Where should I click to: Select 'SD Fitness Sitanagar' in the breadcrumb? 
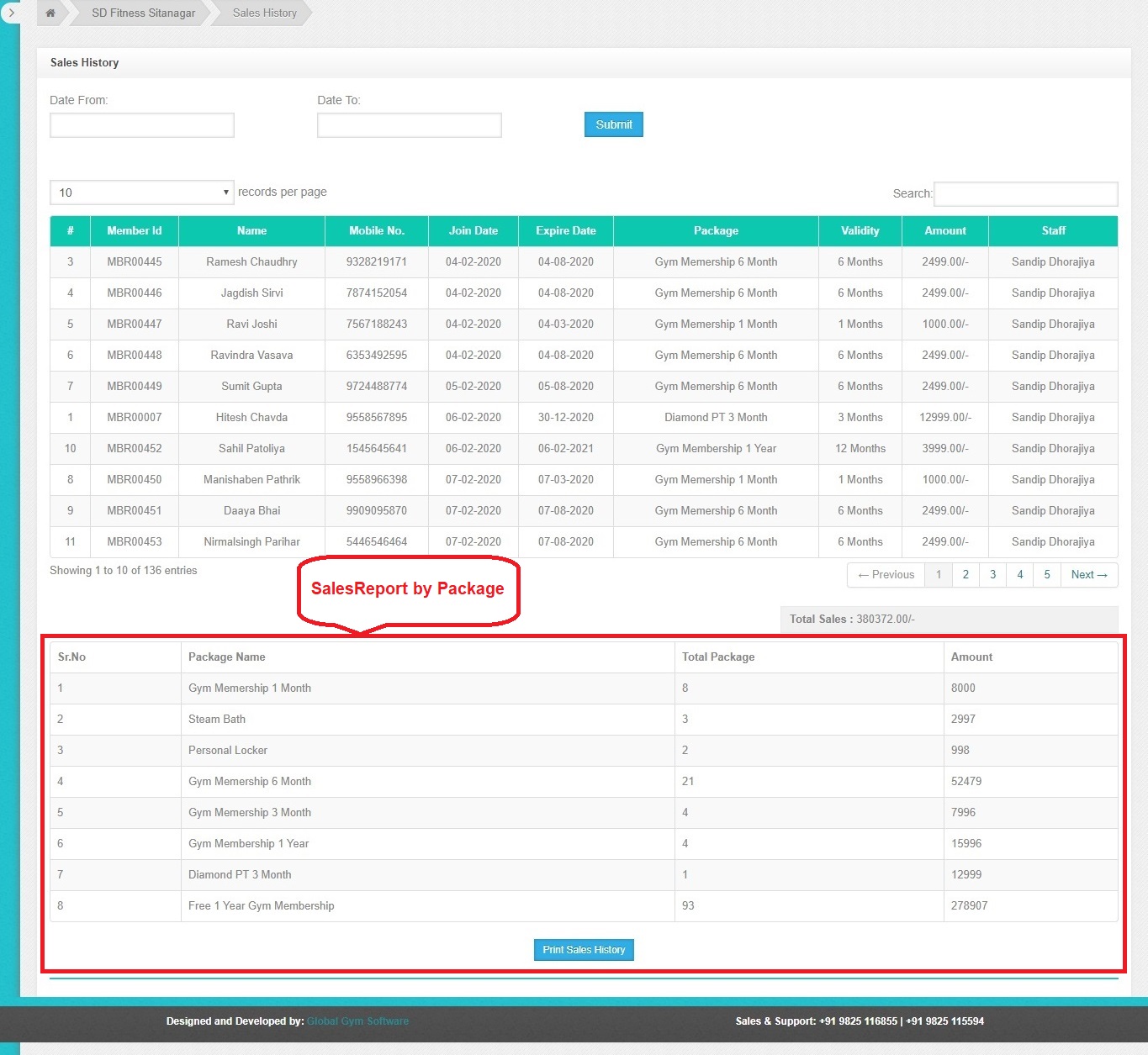[x=141, y=13]
